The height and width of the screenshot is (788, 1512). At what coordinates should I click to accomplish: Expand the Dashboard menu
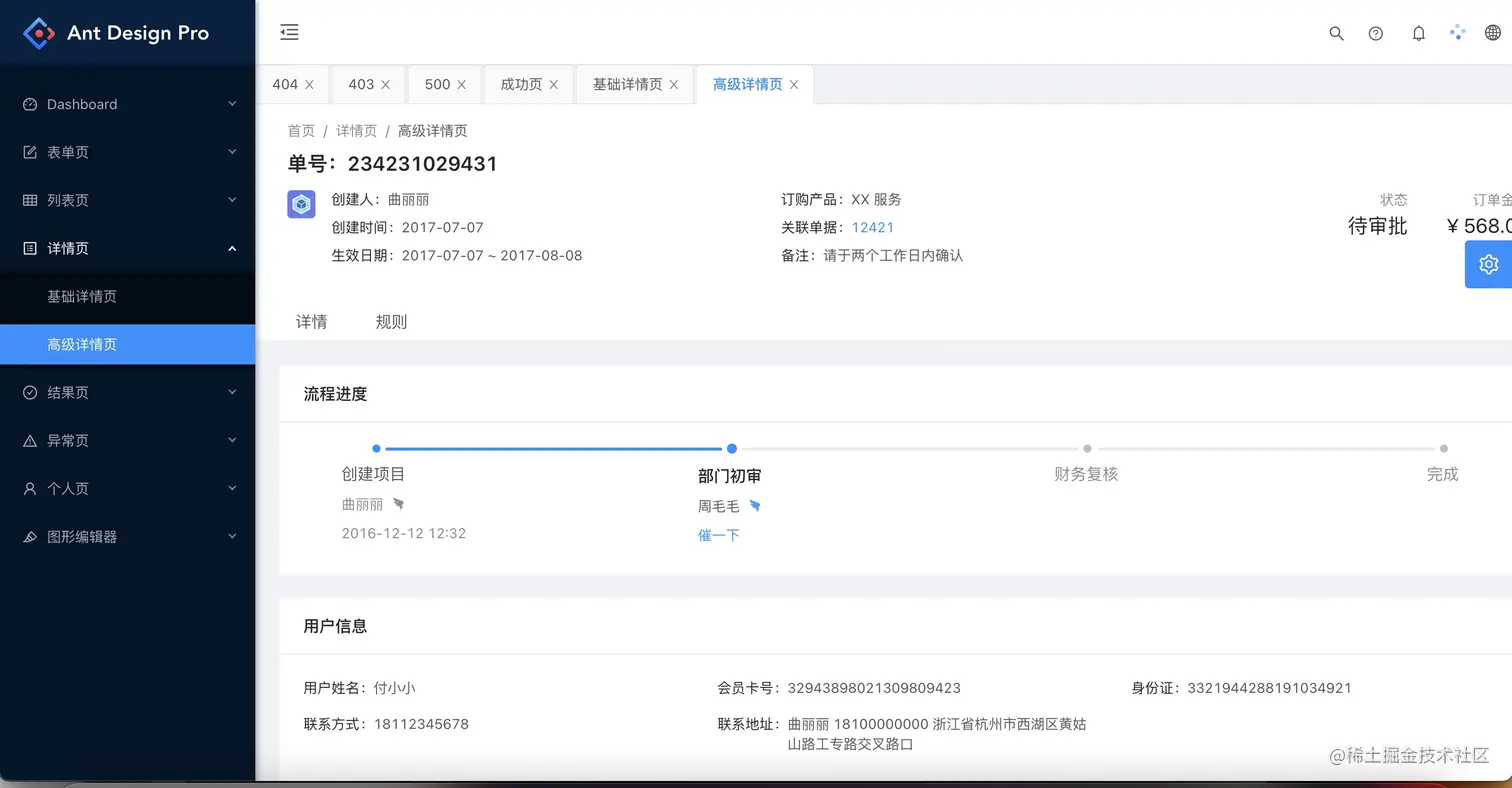point(128,104)
